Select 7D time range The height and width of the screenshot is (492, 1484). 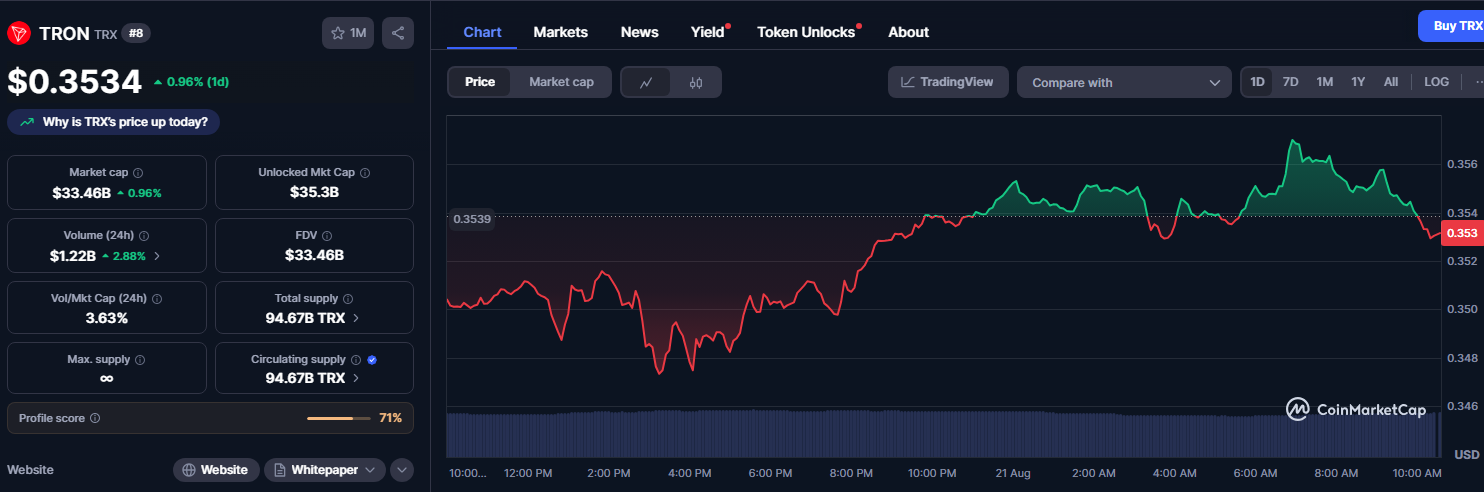click(1291, 82)
